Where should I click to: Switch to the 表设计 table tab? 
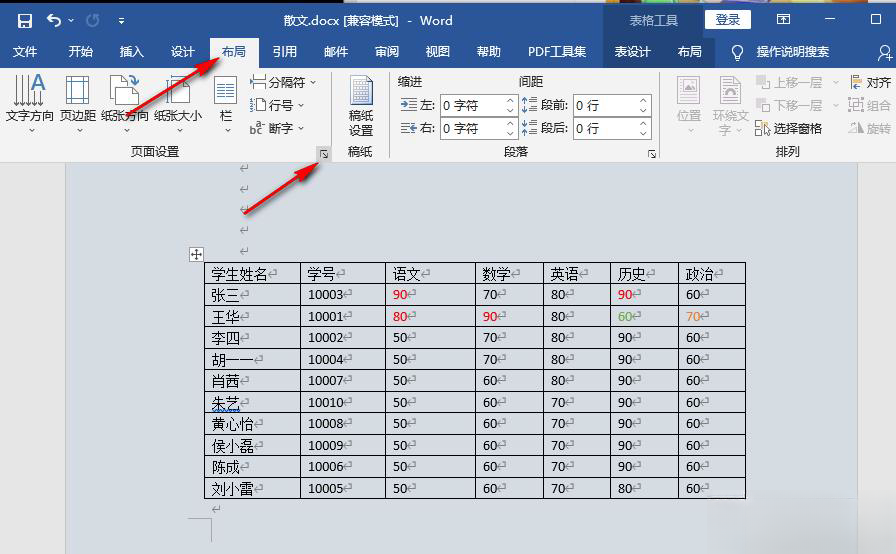click(632, 52)
